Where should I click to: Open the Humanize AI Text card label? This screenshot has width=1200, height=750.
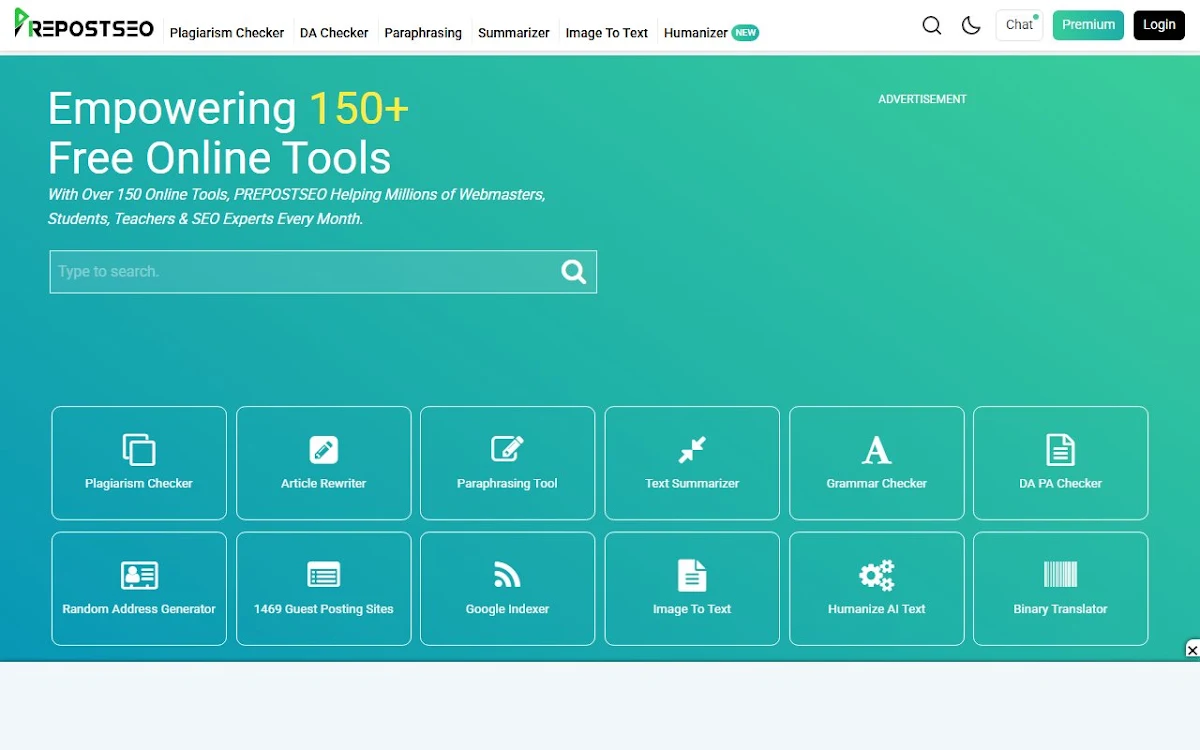(x=876, y=609)
